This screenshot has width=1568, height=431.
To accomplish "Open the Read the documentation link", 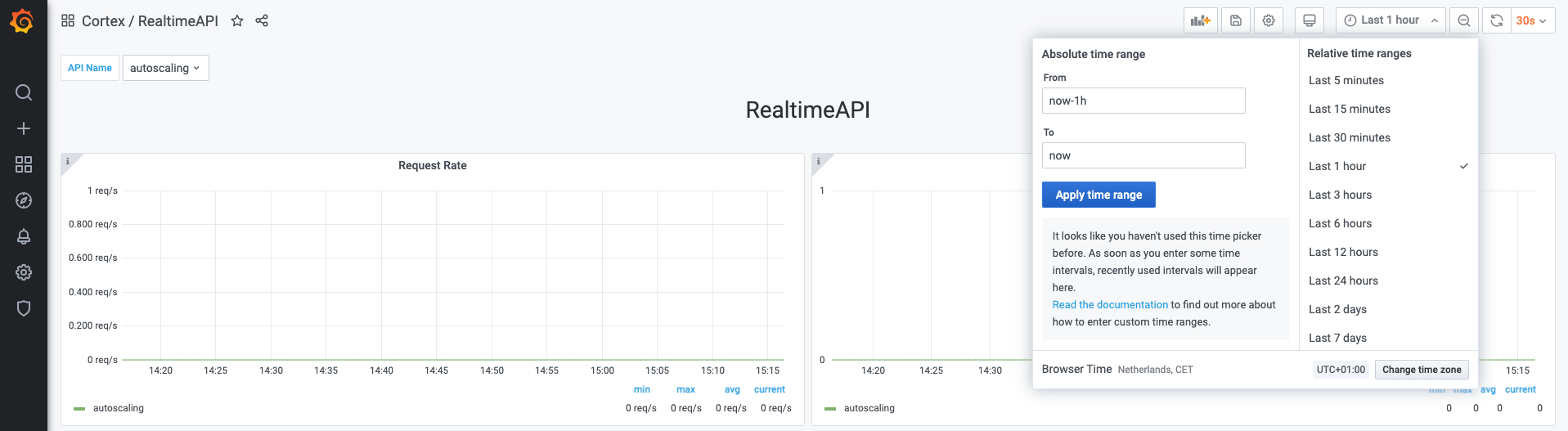I will pos(1109,305).
